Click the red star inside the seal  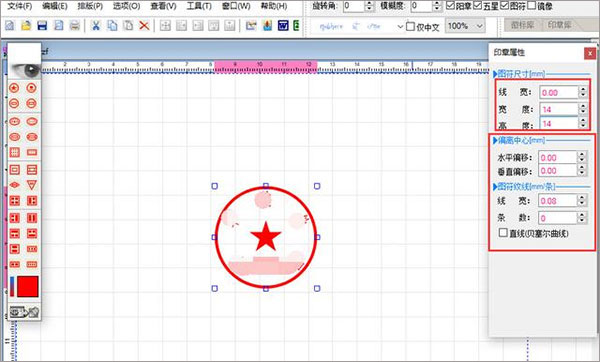[266, 236]
